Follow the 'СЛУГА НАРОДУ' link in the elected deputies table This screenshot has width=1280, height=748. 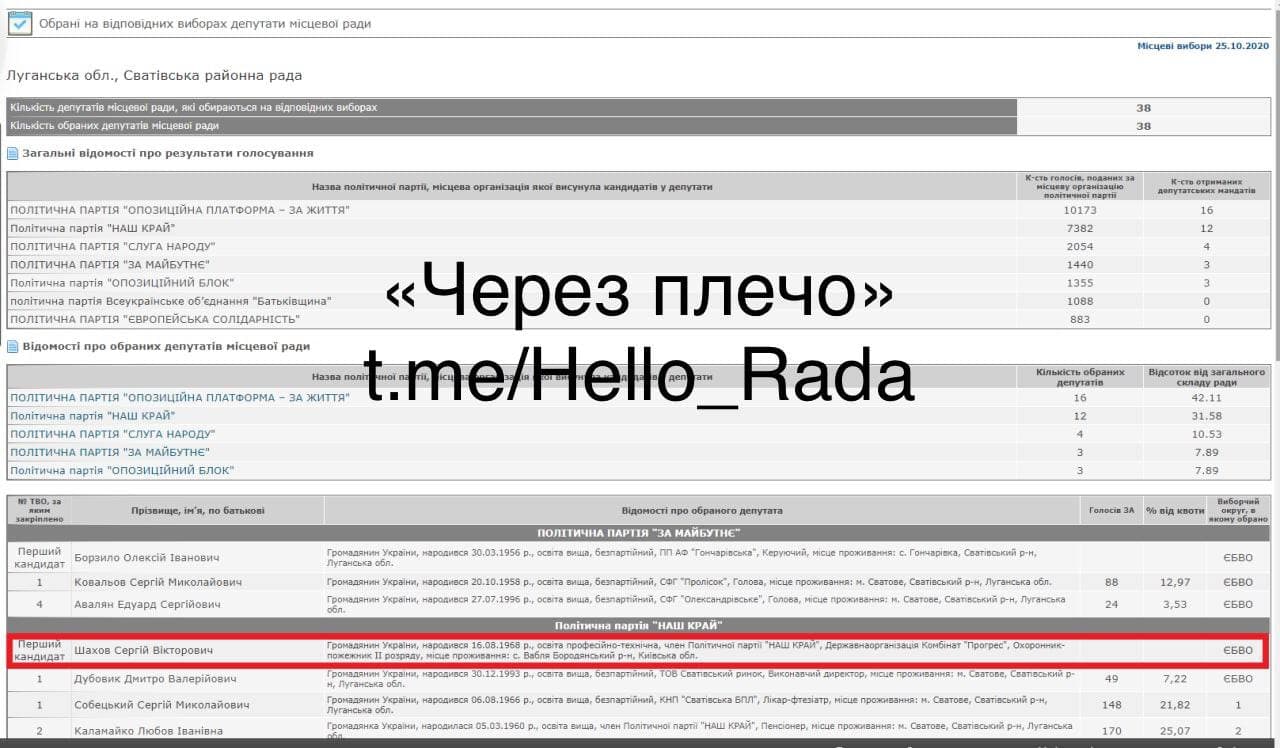point(112,434)
